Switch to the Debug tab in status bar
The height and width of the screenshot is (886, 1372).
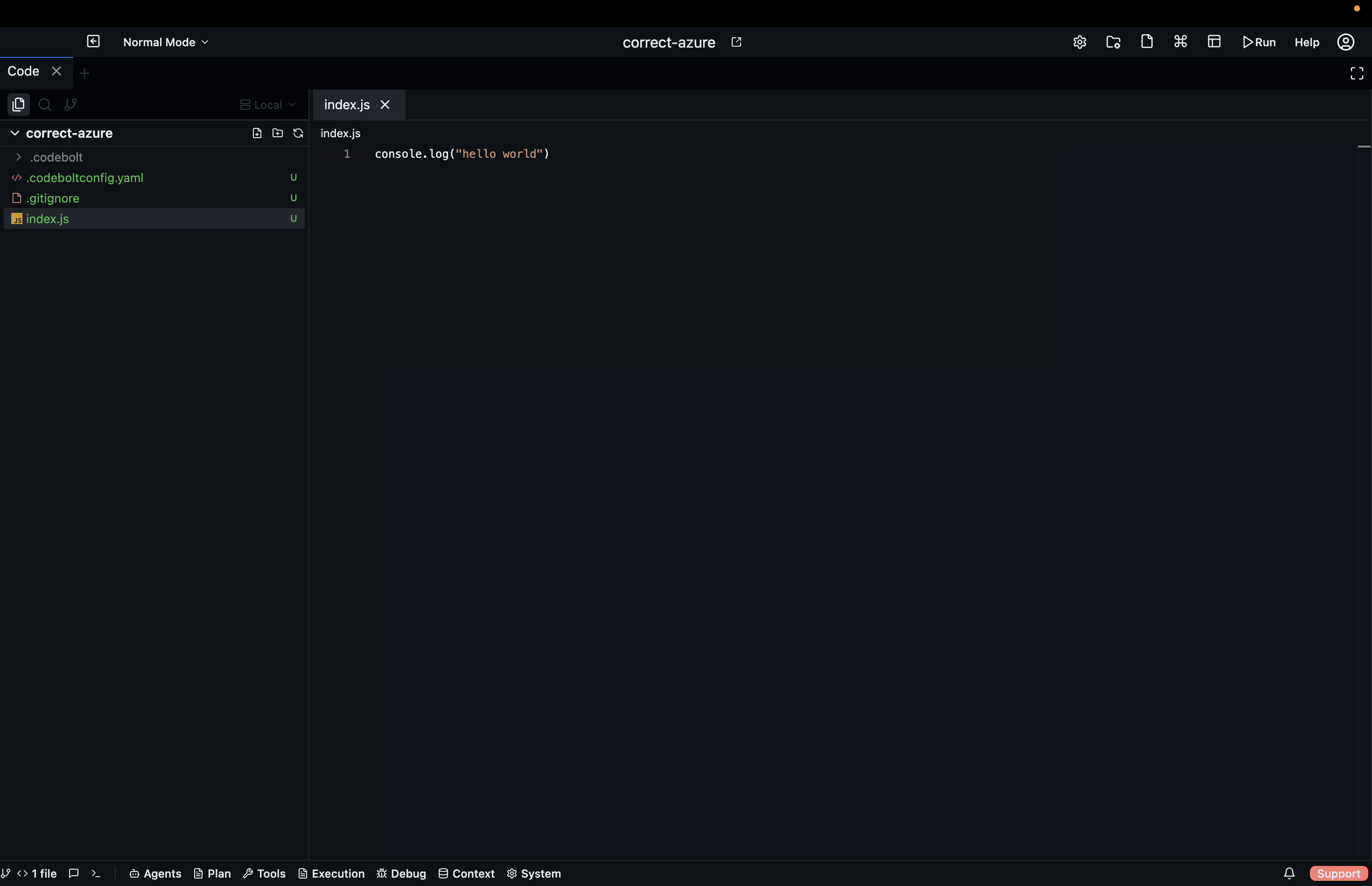coord(401,873)
